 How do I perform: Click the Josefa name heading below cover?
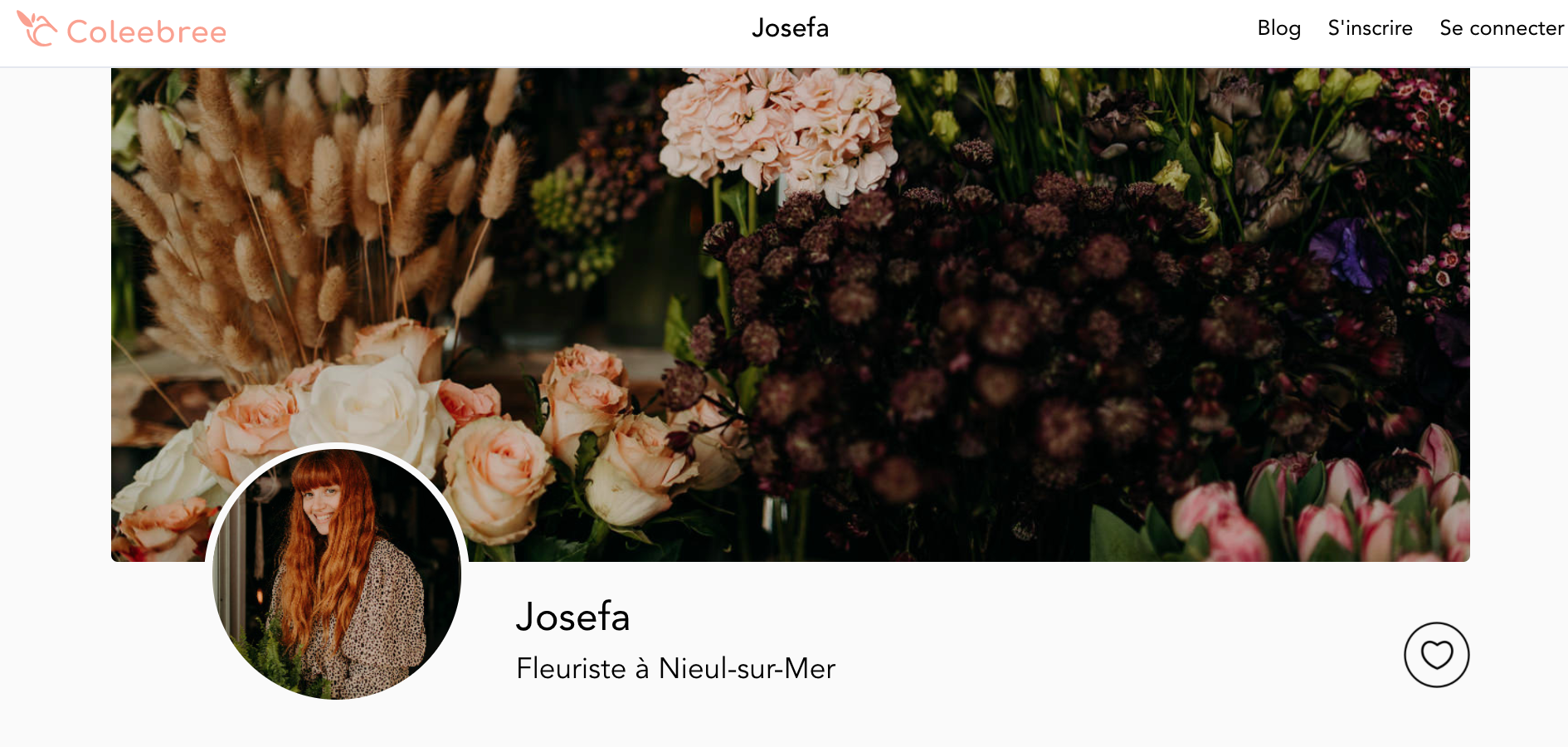click(x=572, y=617)
